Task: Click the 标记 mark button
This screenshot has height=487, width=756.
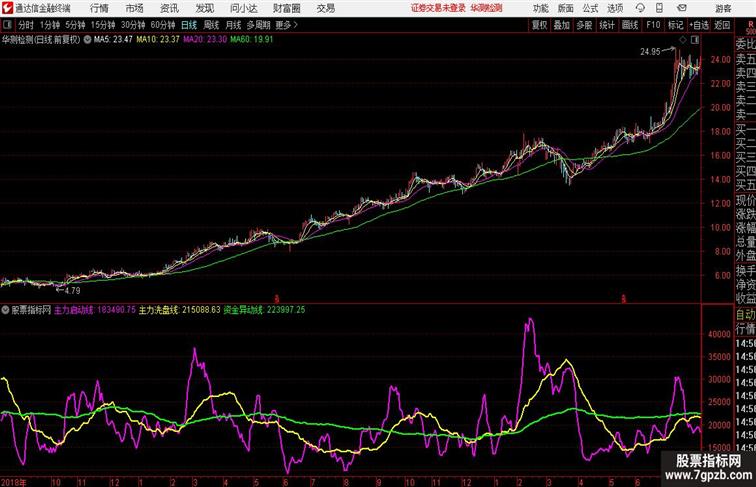Action: (x=675, y=25)
